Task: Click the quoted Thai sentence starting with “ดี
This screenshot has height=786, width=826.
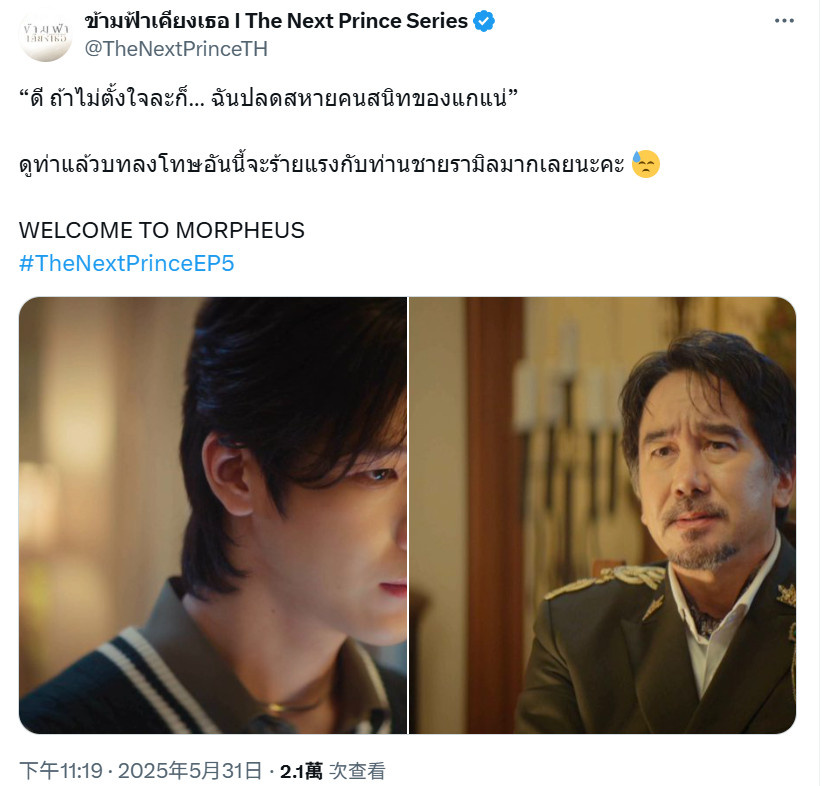Action: pos(269,98)
